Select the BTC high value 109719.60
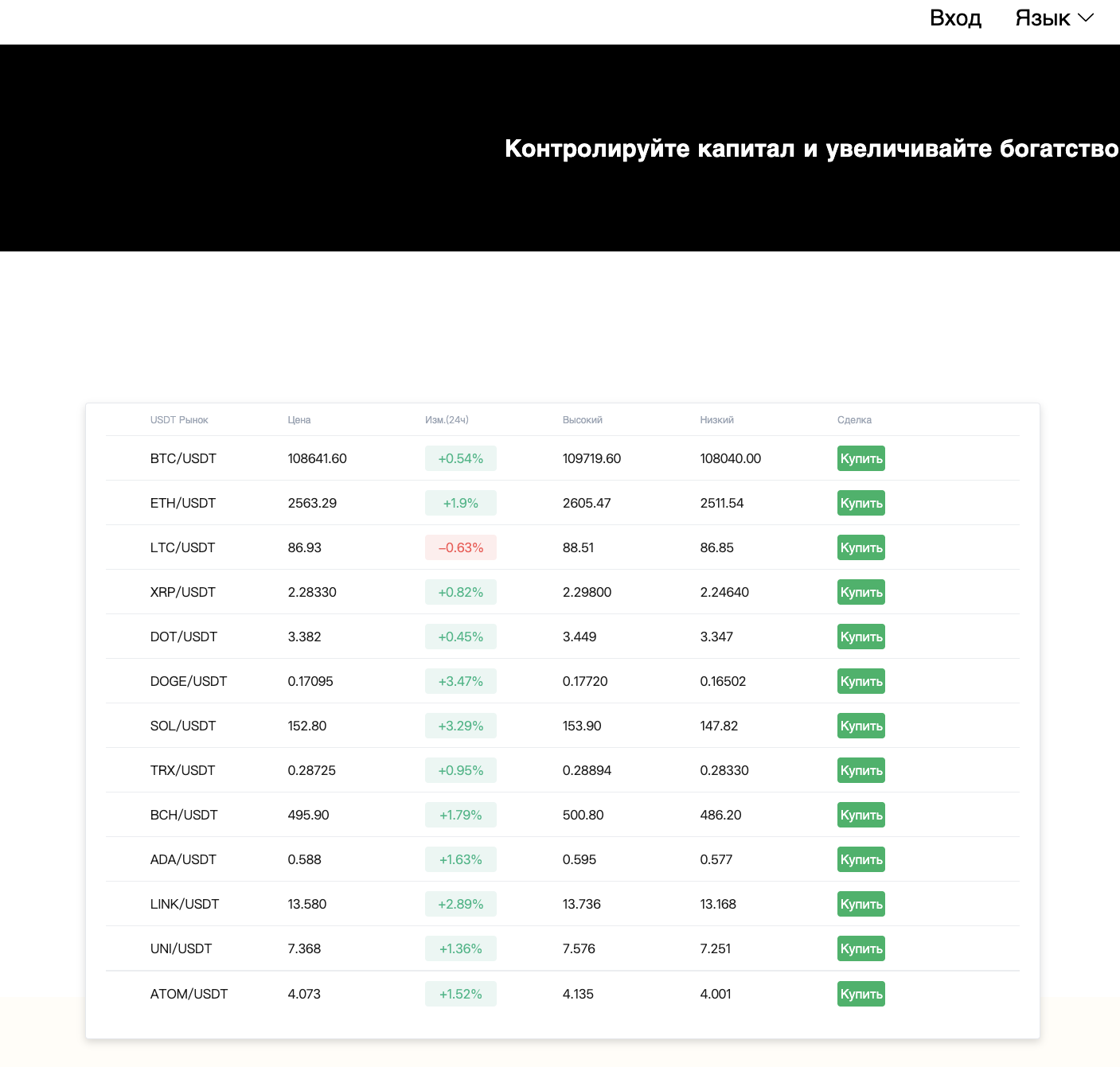The width and height of the screenshot is (1120, 1067). (591, 458)
